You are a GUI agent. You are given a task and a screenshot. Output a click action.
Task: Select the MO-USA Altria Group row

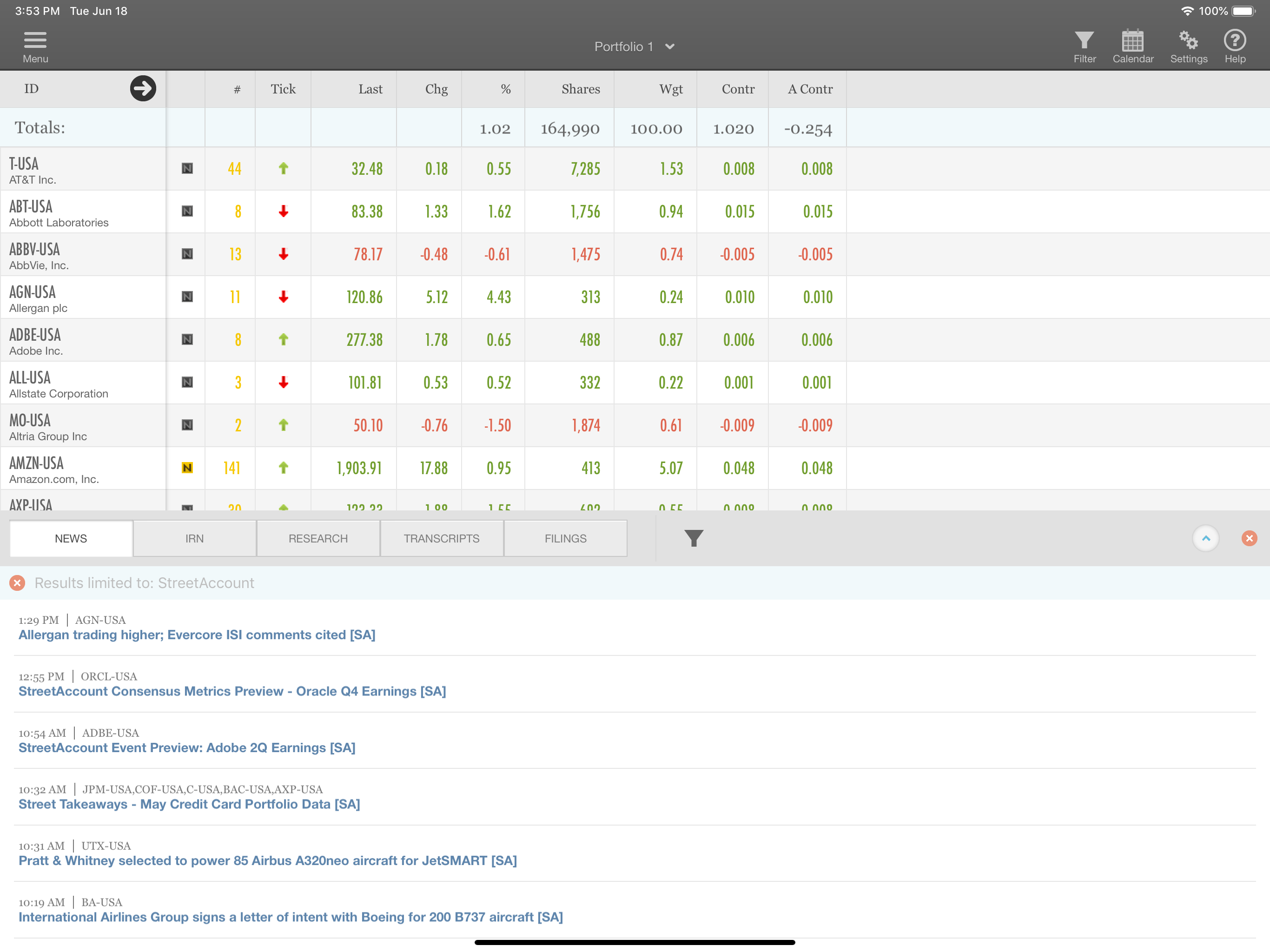click(x=635, y=425)
